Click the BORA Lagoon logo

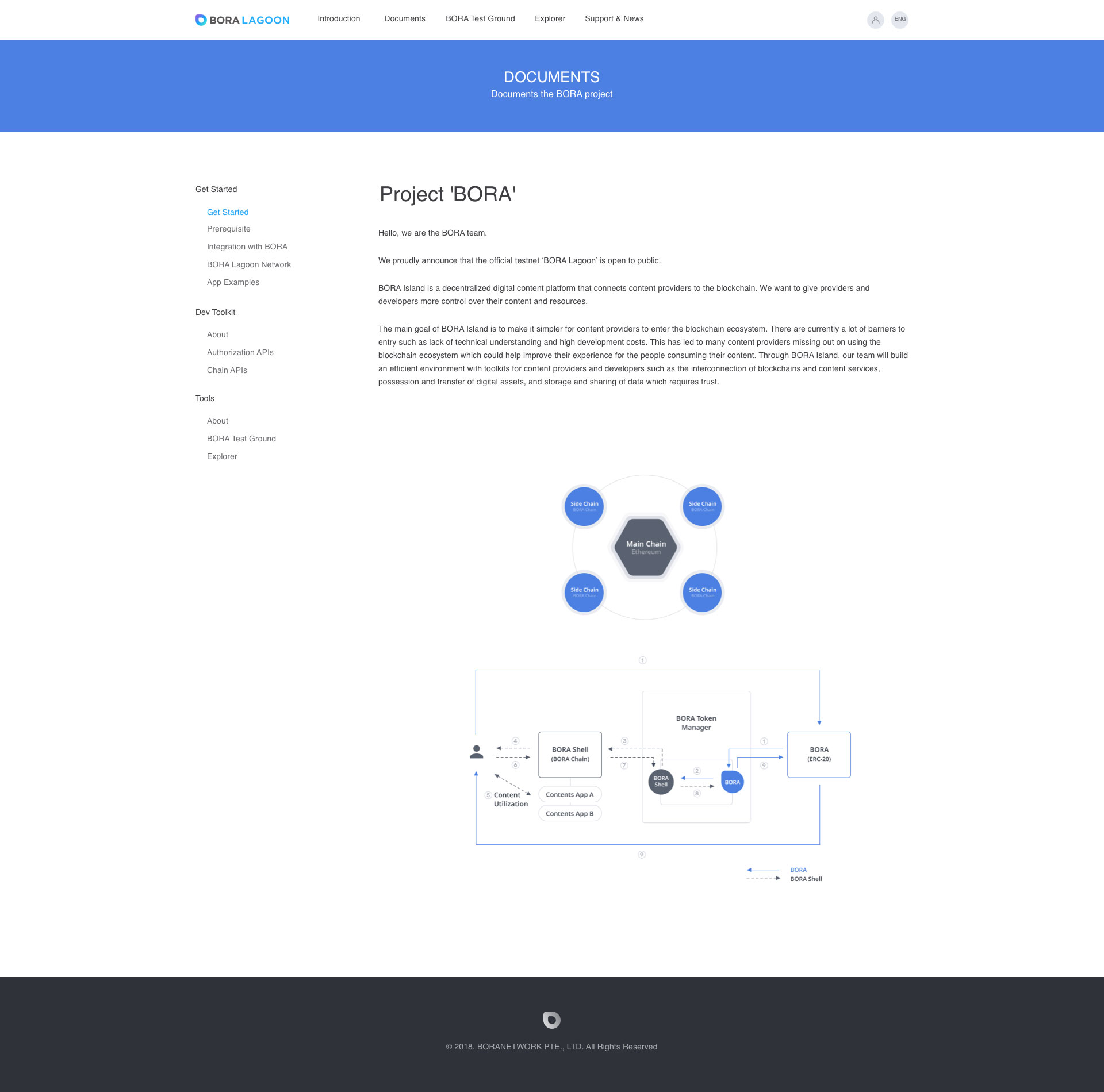(242, 20)
